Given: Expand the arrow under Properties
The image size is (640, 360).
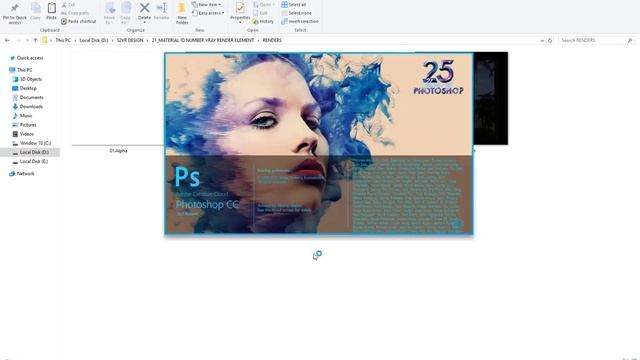Looking at the screenshot, I should 240,22.
